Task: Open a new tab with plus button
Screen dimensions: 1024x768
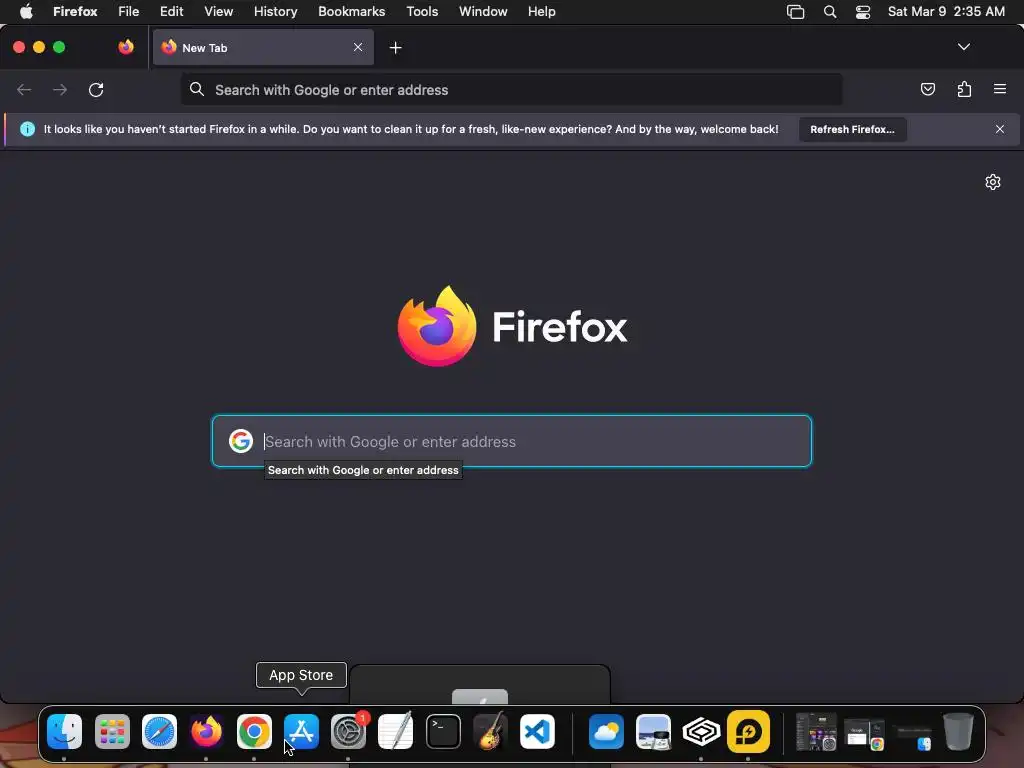Action: [395, 48]
